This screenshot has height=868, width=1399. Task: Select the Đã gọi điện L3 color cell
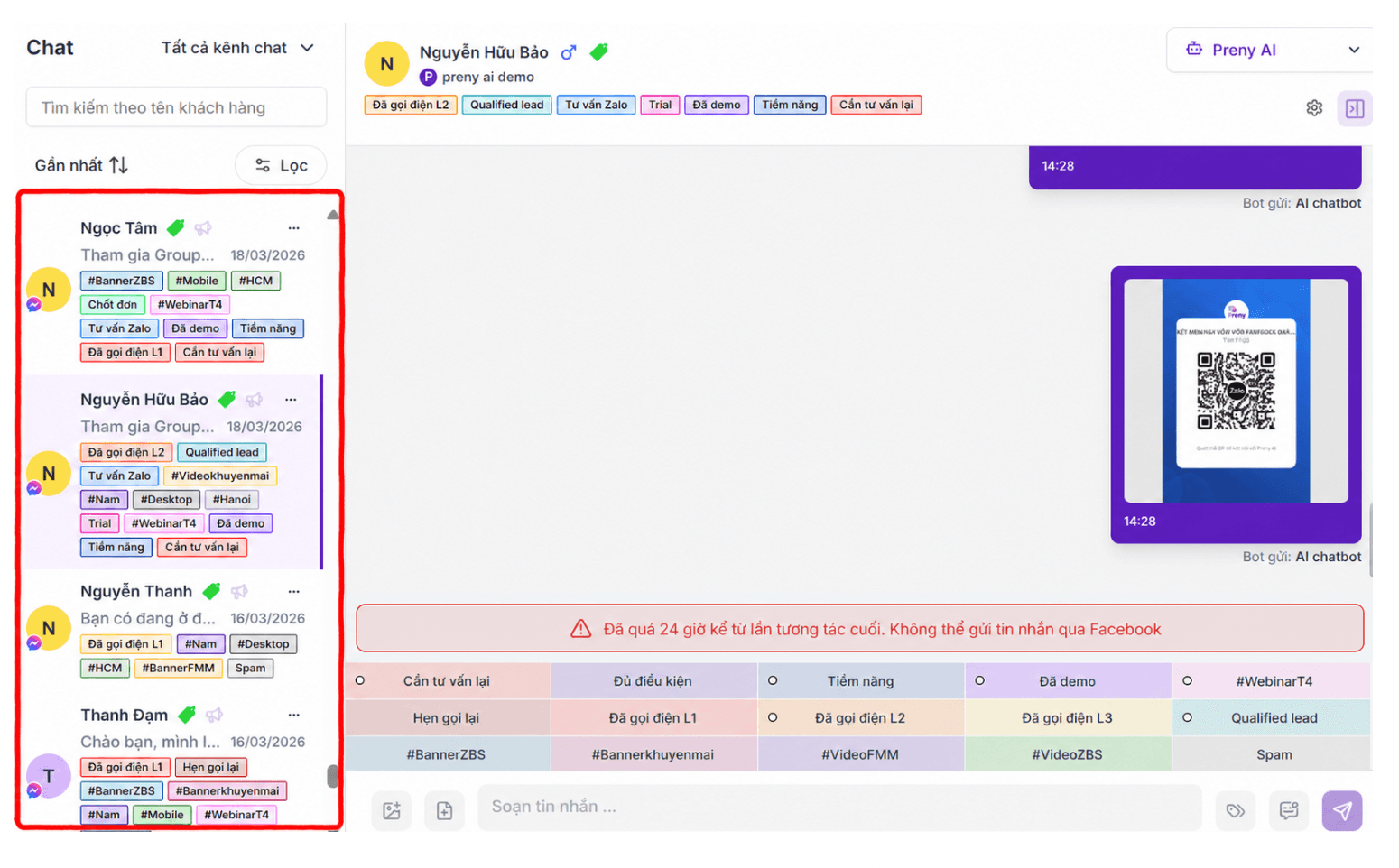pos(1068,718)
